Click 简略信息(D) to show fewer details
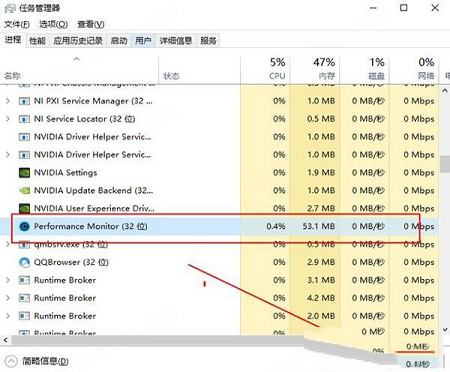The image size is (450, 372). tap(45, 361)
